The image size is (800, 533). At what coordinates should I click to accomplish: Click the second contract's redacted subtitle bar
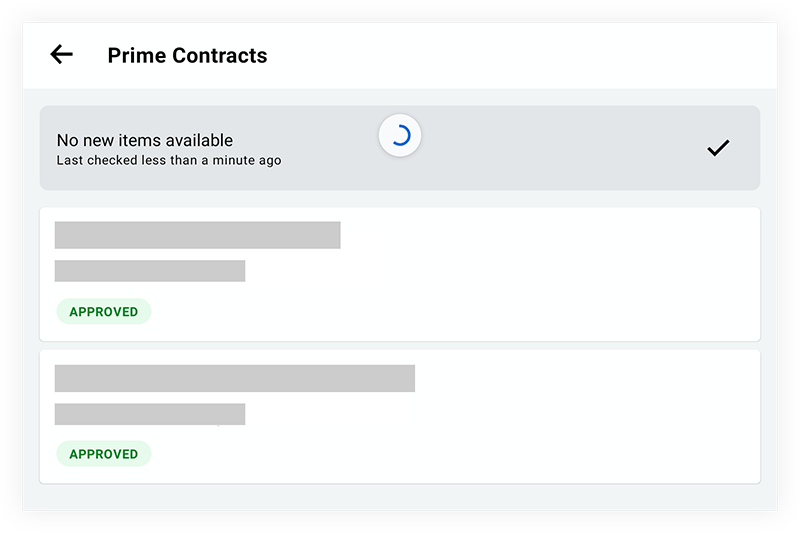149,414
